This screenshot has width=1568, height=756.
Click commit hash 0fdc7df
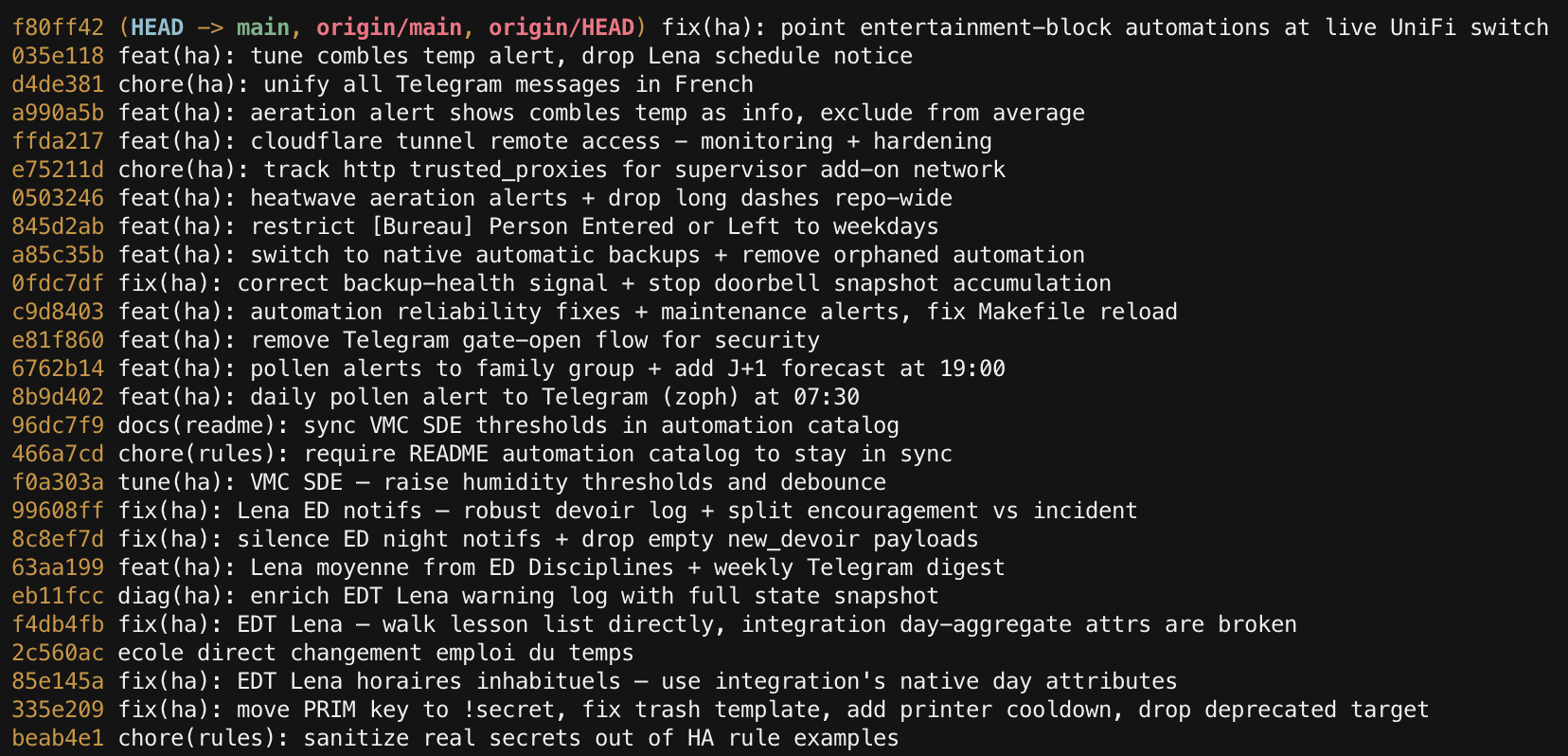(x=58, y=283)
